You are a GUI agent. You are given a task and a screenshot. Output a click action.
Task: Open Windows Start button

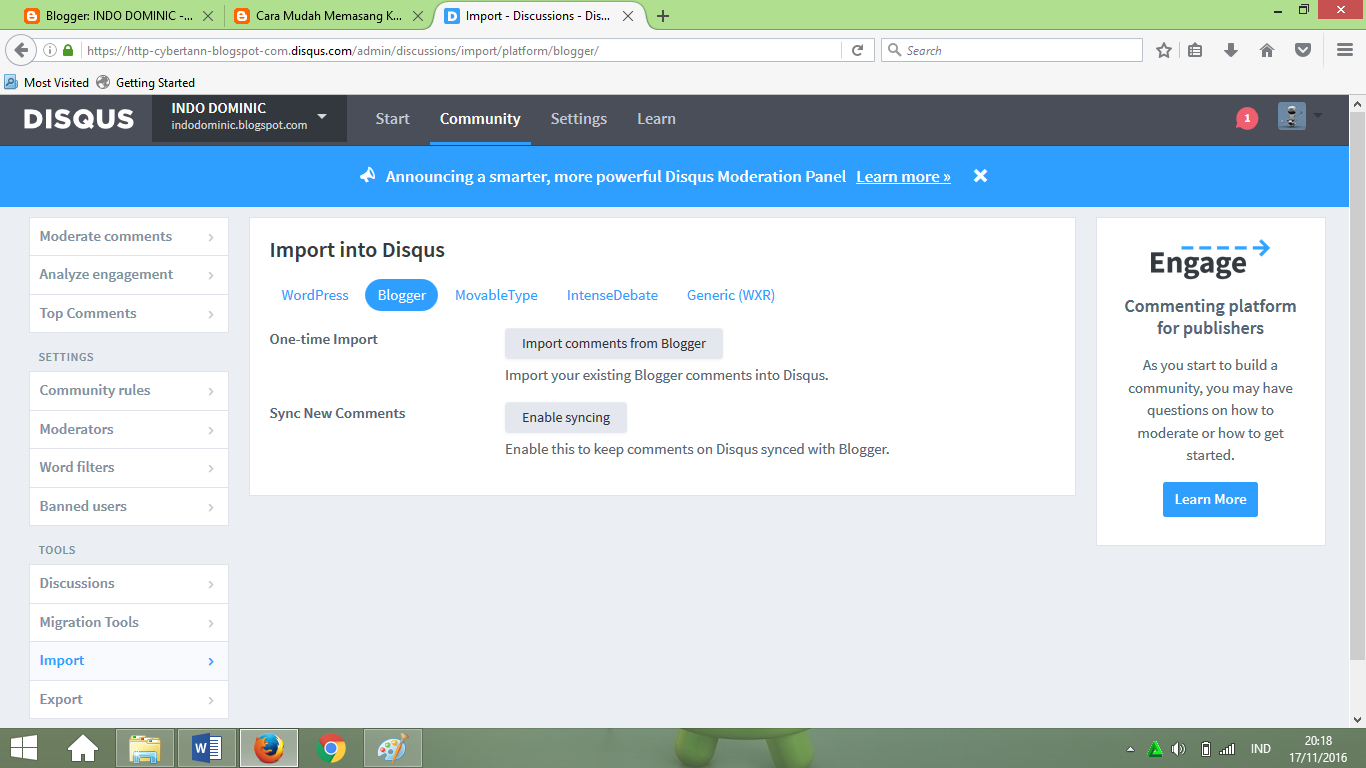pyautogui.click(x=24, y=748)
